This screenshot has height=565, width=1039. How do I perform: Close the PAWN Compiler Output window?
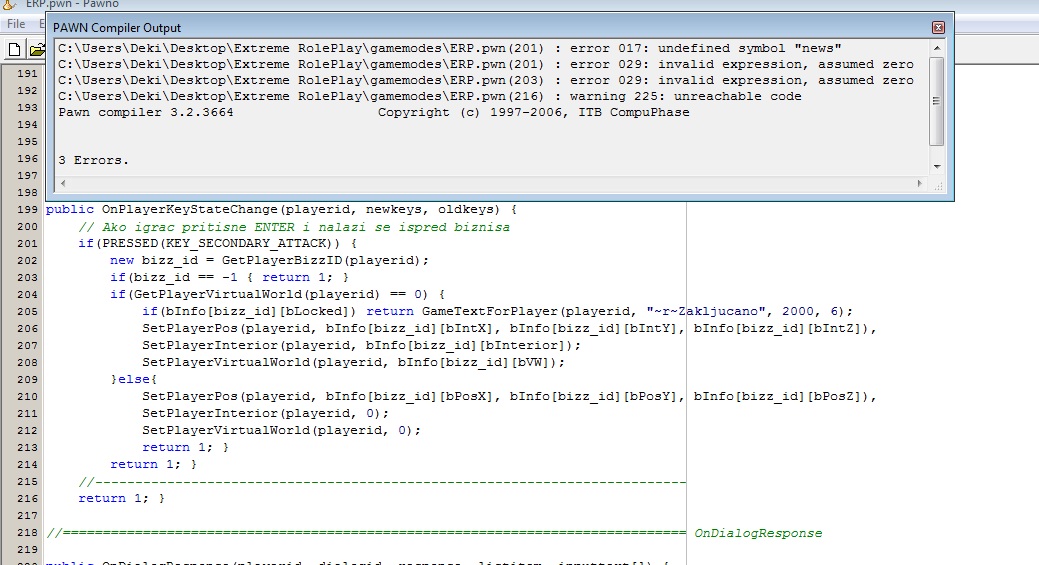click(938, 27)
